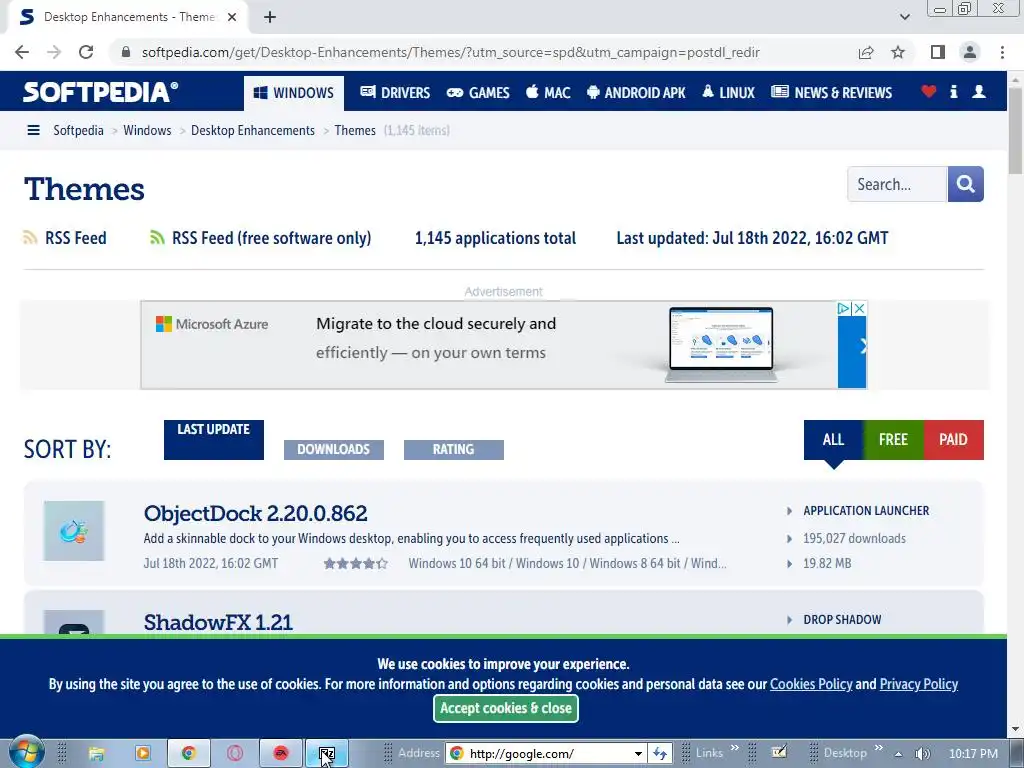Click the ObjectDock star rating
This screenshot has height=768, width=1024.
click(x=355, y=563)
